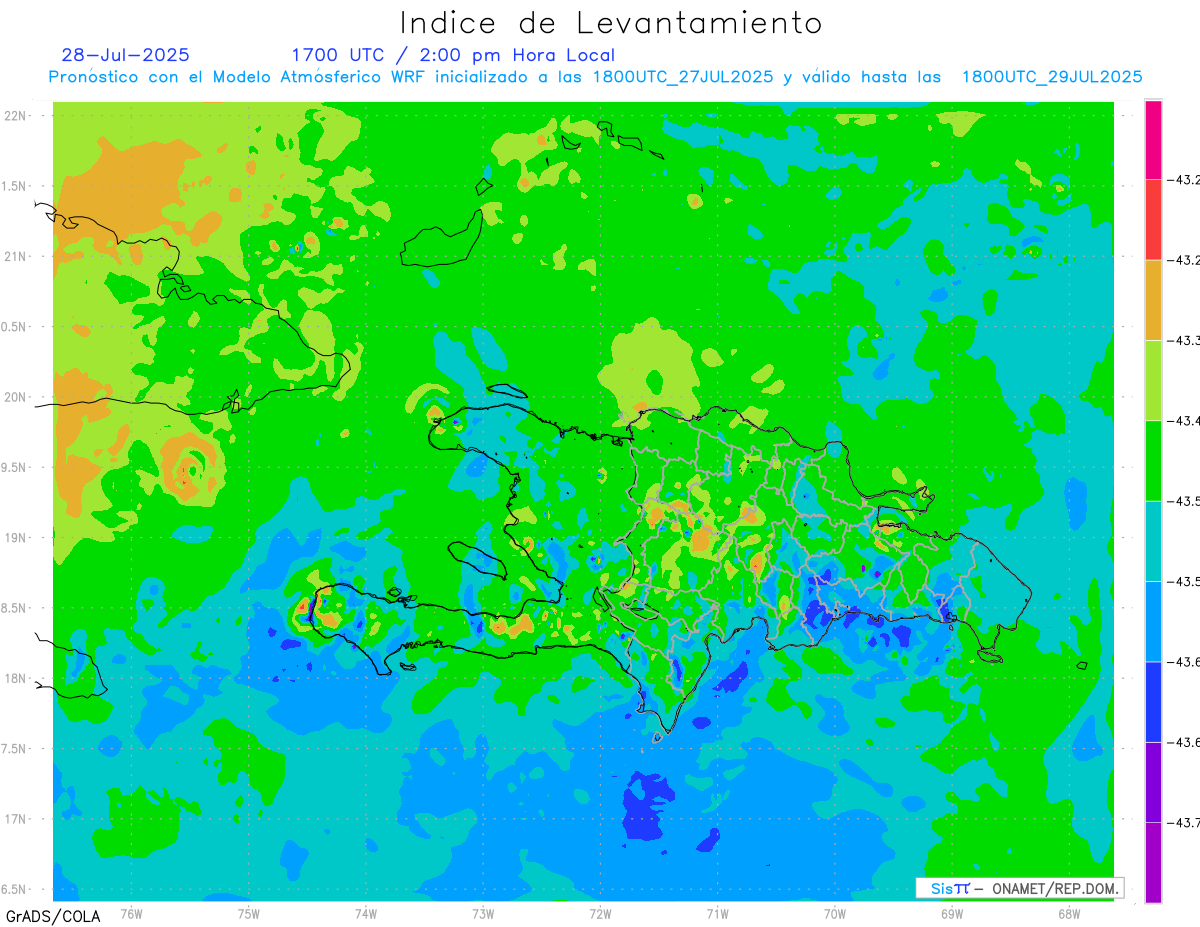
Task: Click the 'GrADS/COLA' label
Action: pos(53,916)
